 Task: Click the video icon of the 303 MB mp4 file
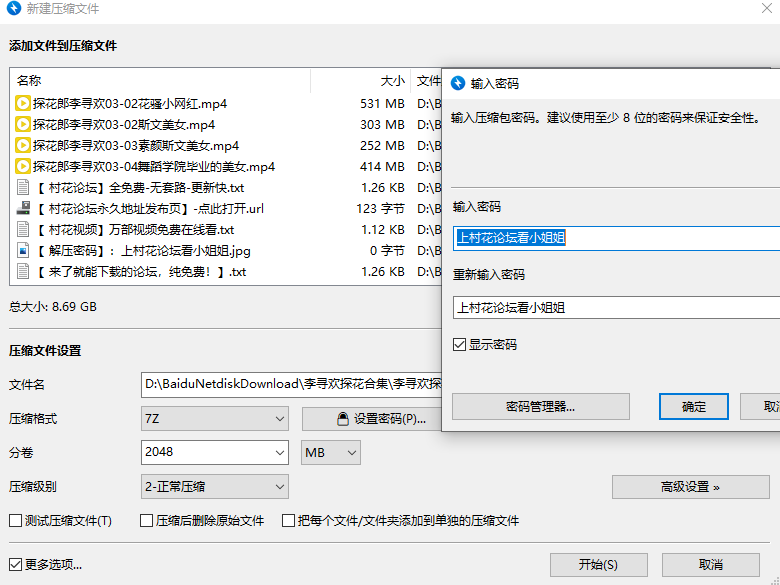click(24, 124)
